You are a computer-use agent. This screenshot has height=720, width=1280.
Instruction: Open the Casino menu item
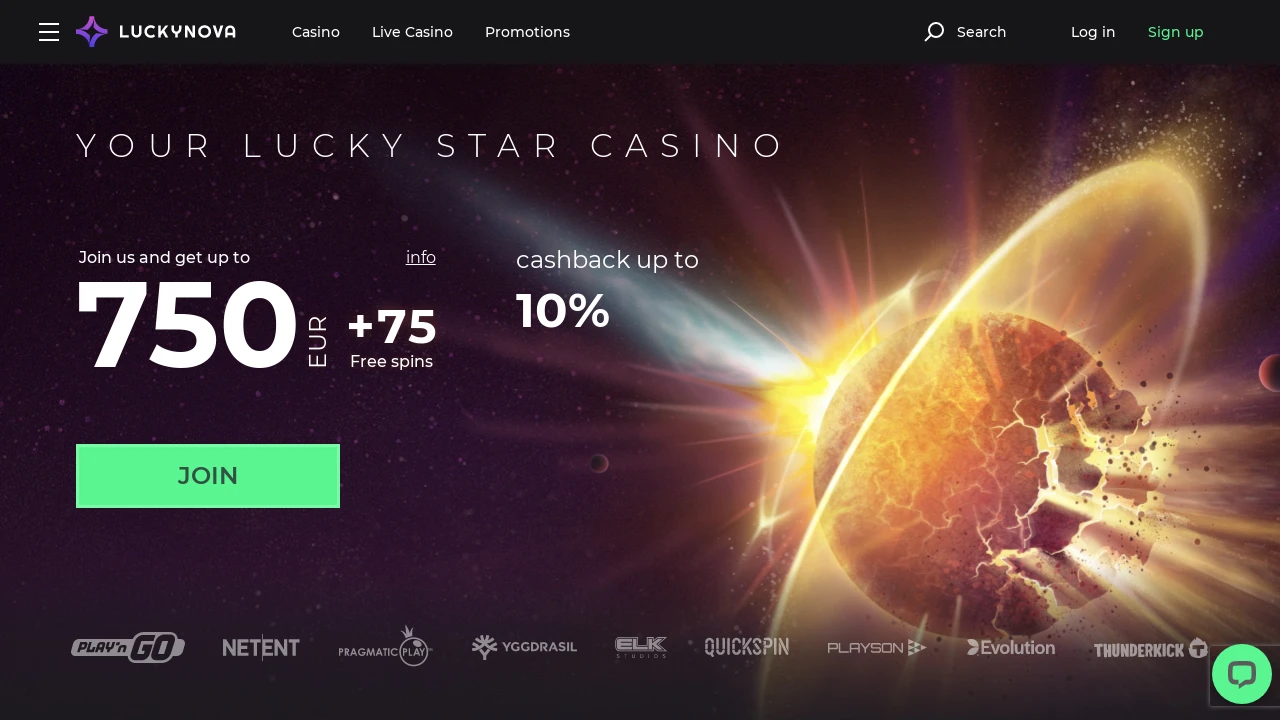tap(316, 32)
